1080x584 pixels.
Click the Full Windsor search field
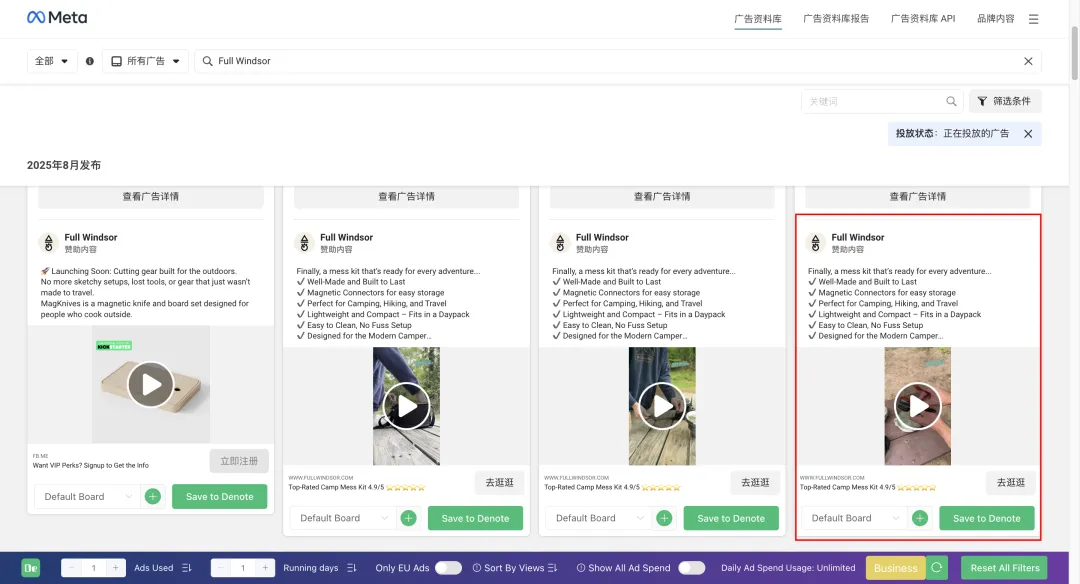pos(618,61)
